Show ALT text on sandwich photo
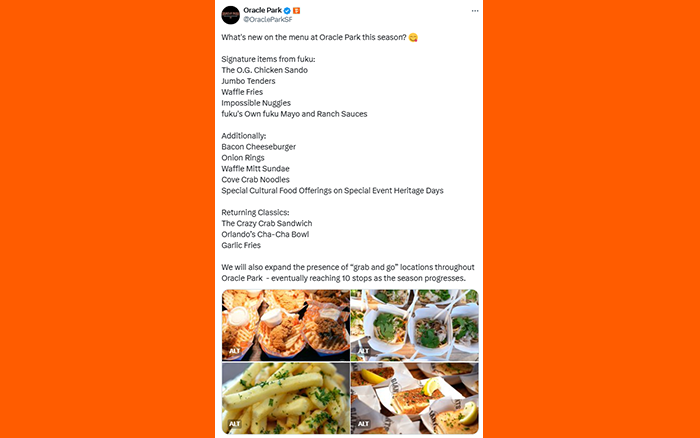Image resolution: width=700 pixels, height=438 pixels. tap(363, 424)
